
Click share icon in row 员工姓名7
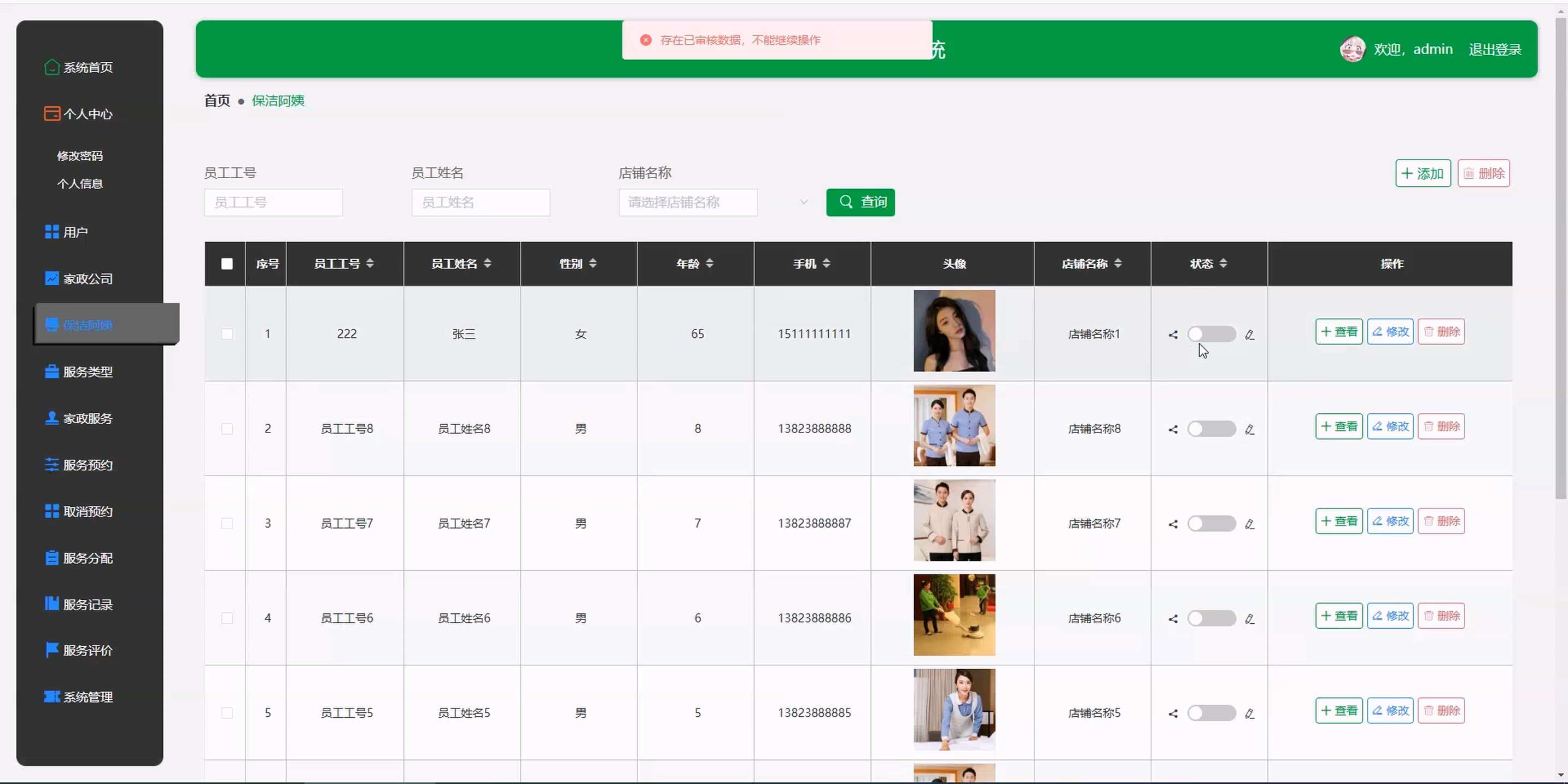1173,523
